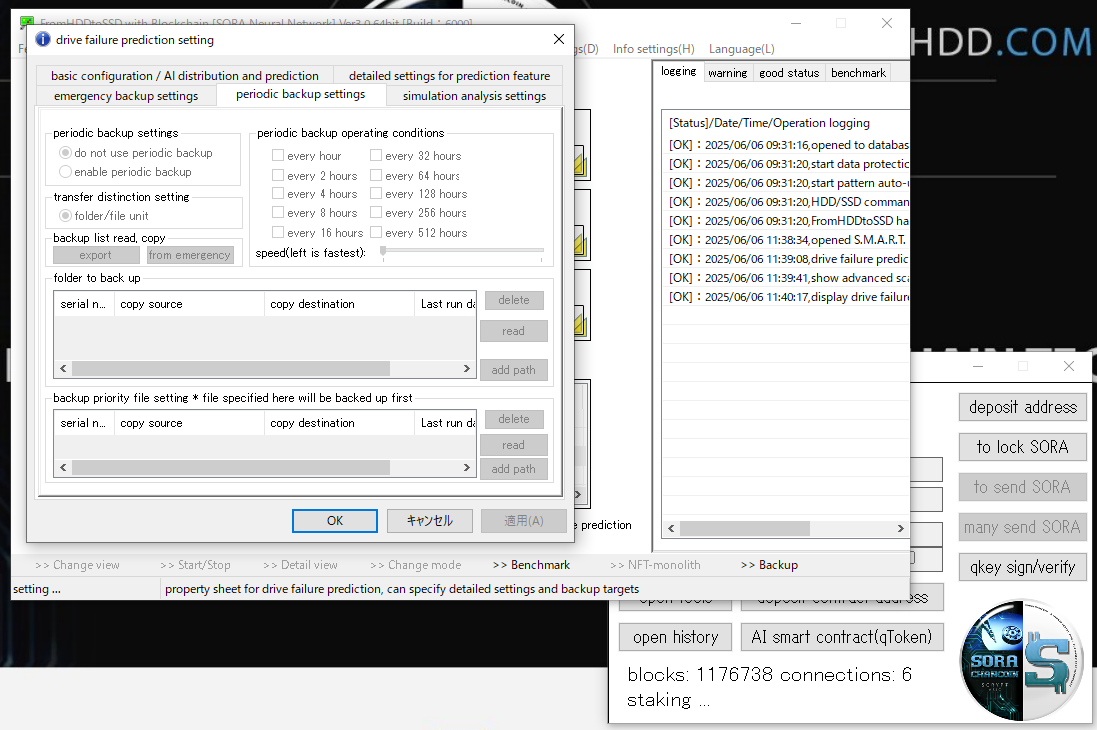The width and height of the screenshot is (1097, 730).
Task: Switch to the 'warning' log tab
Action: [x=728, y=73]
